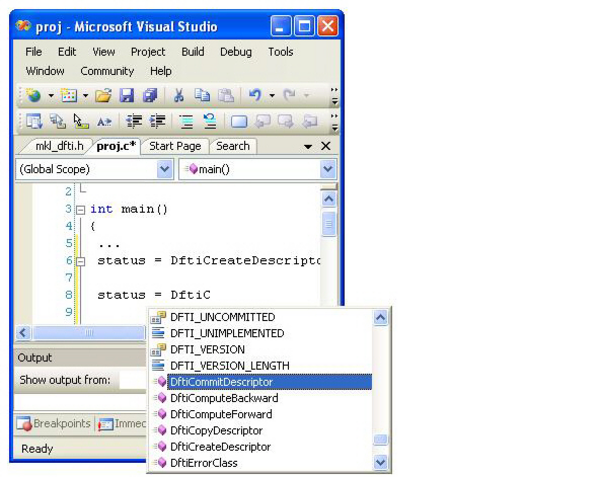
Task: Expand the standard toolbar overflow options
Action: [x=334, y=96]
